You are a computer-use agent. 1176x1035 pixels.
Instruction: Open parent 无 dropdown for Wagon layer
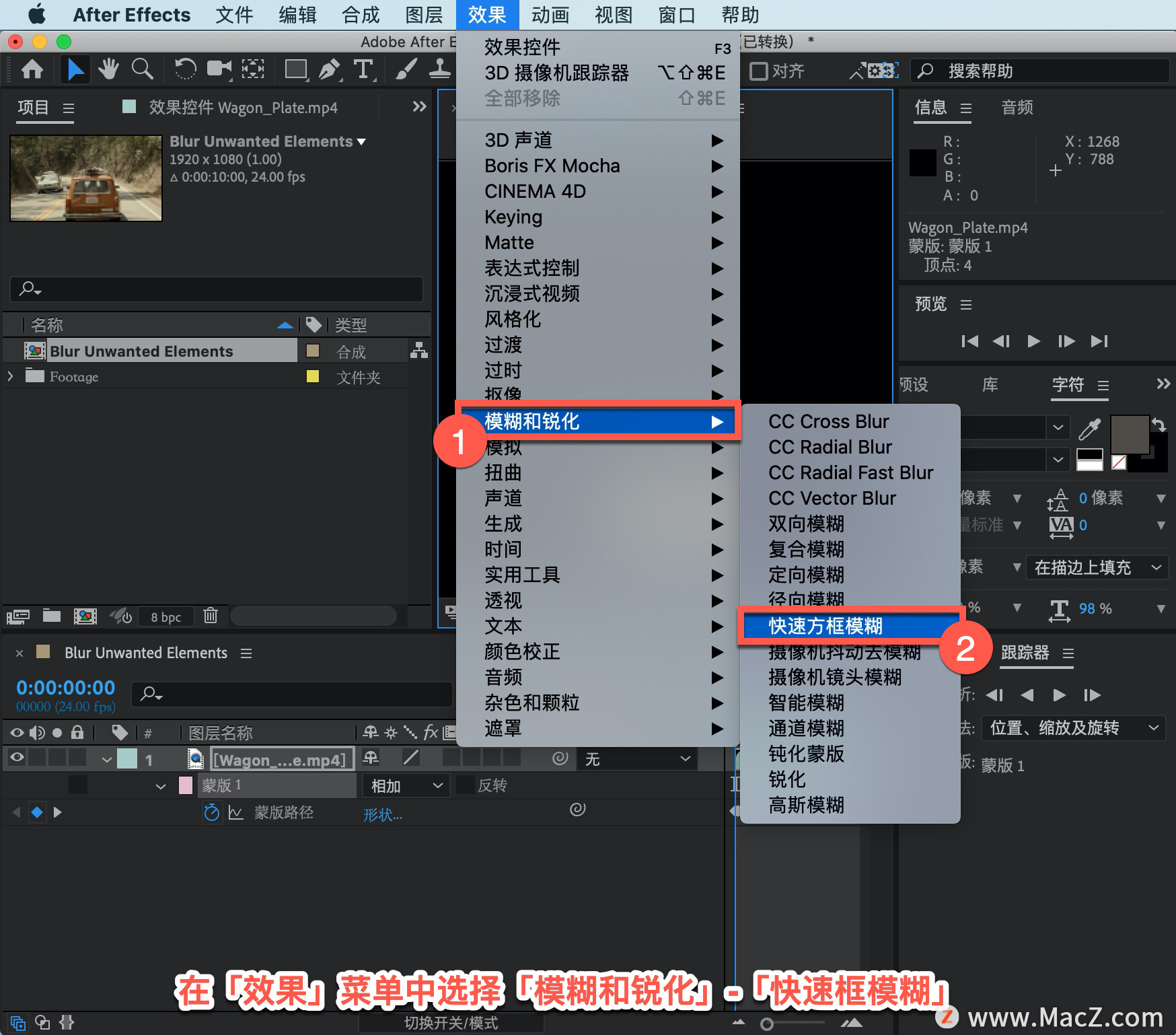[x=637, y=759]
